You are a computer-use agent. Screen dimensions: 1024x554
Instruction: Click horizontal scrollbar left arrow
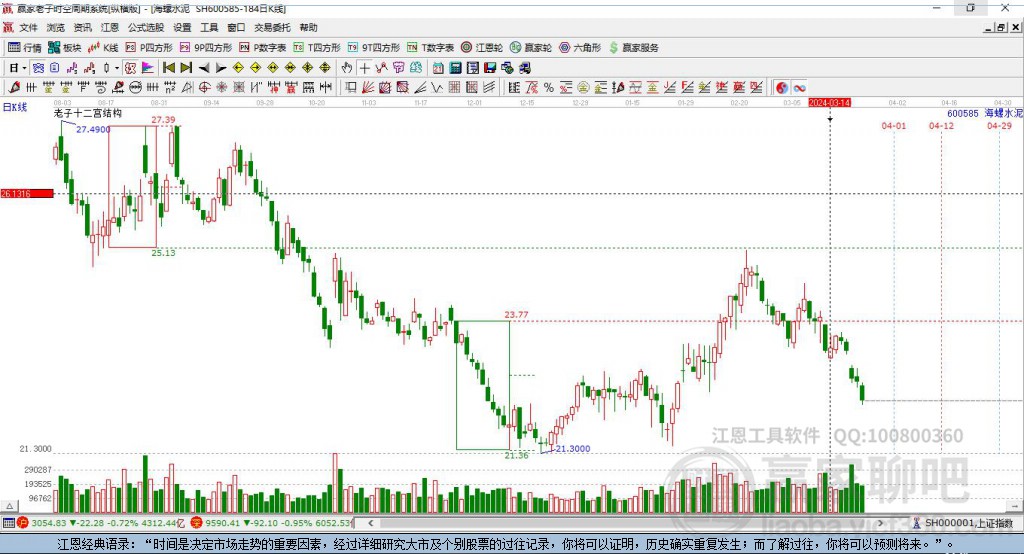click(370, 523)
